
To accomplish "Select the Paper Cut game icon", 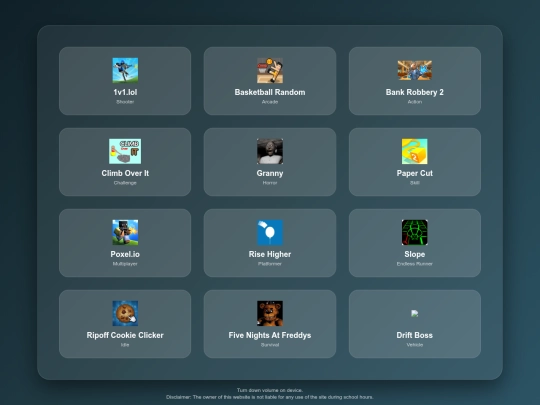I will pyautogui.click(x=415, y=151).
